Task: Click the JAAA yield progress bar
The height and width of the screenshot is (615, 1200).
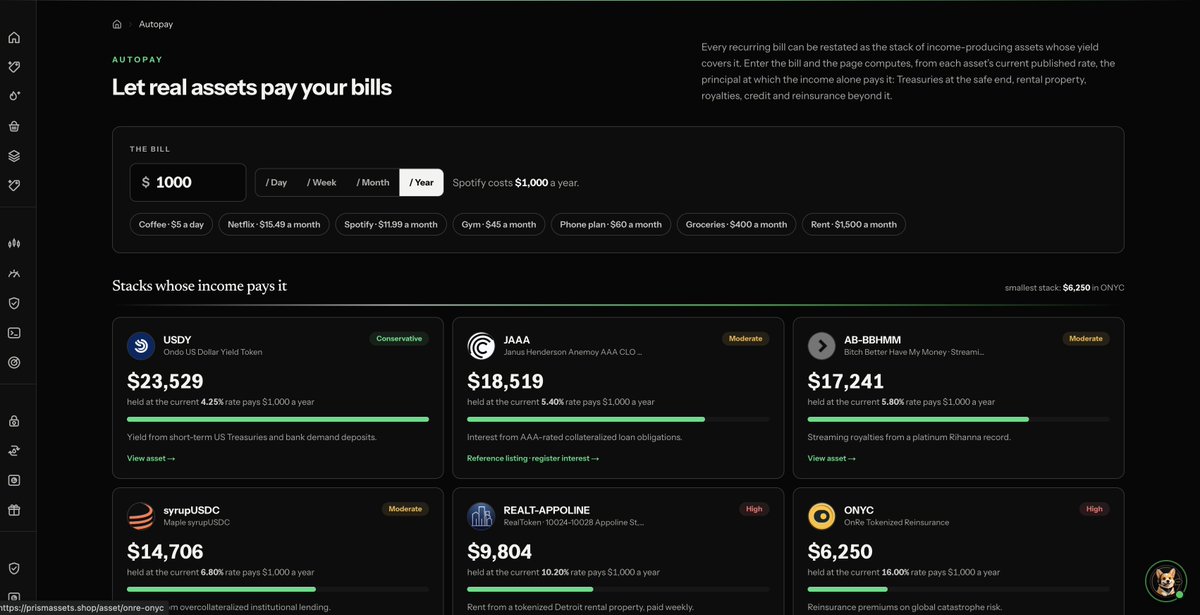Action: 618,419
